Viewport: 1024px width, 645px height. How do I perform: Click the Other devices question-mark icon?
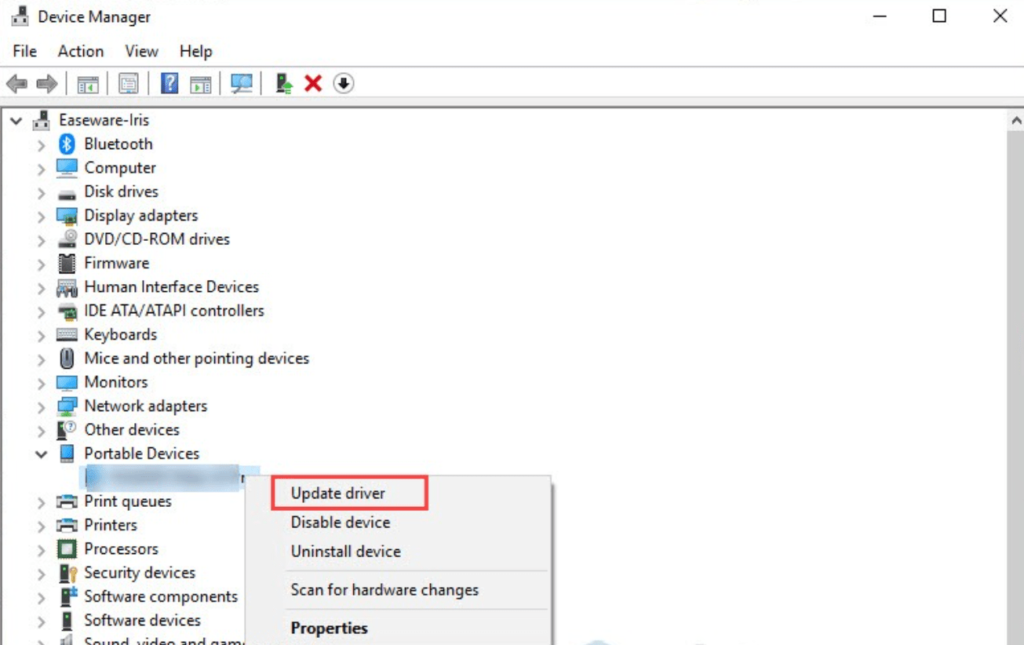[67, 430]
